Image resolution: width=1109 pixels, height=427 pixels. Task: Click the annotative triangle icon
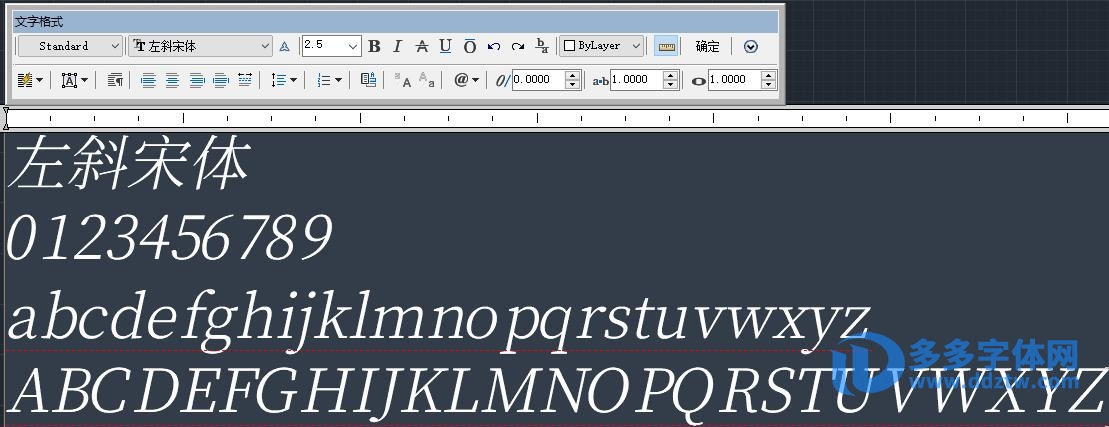tap(284, 46)
